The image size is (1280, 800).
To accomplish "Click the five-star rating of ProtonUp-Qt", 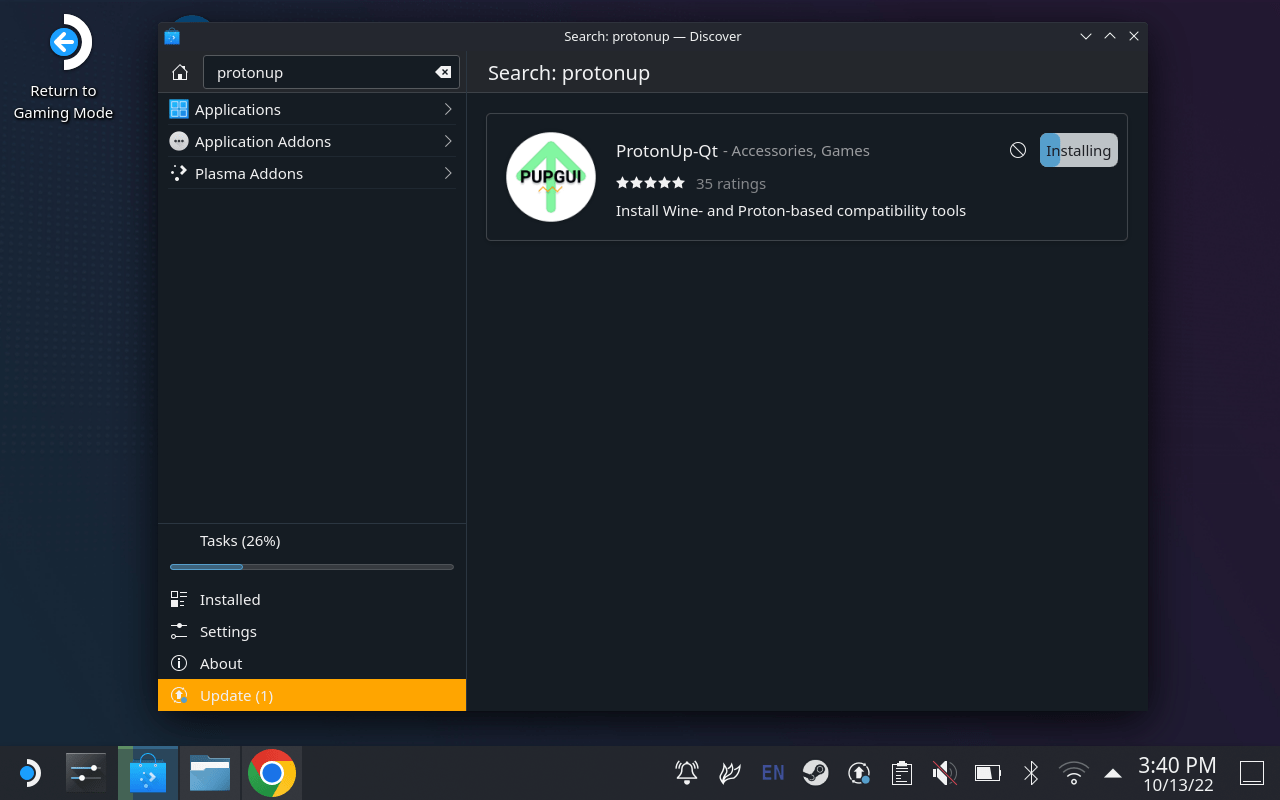I will pos(650,183).
